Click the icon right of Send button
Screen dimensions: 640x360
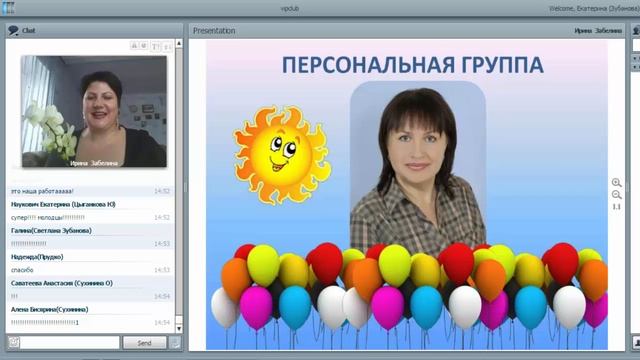[x=175, y=342]
